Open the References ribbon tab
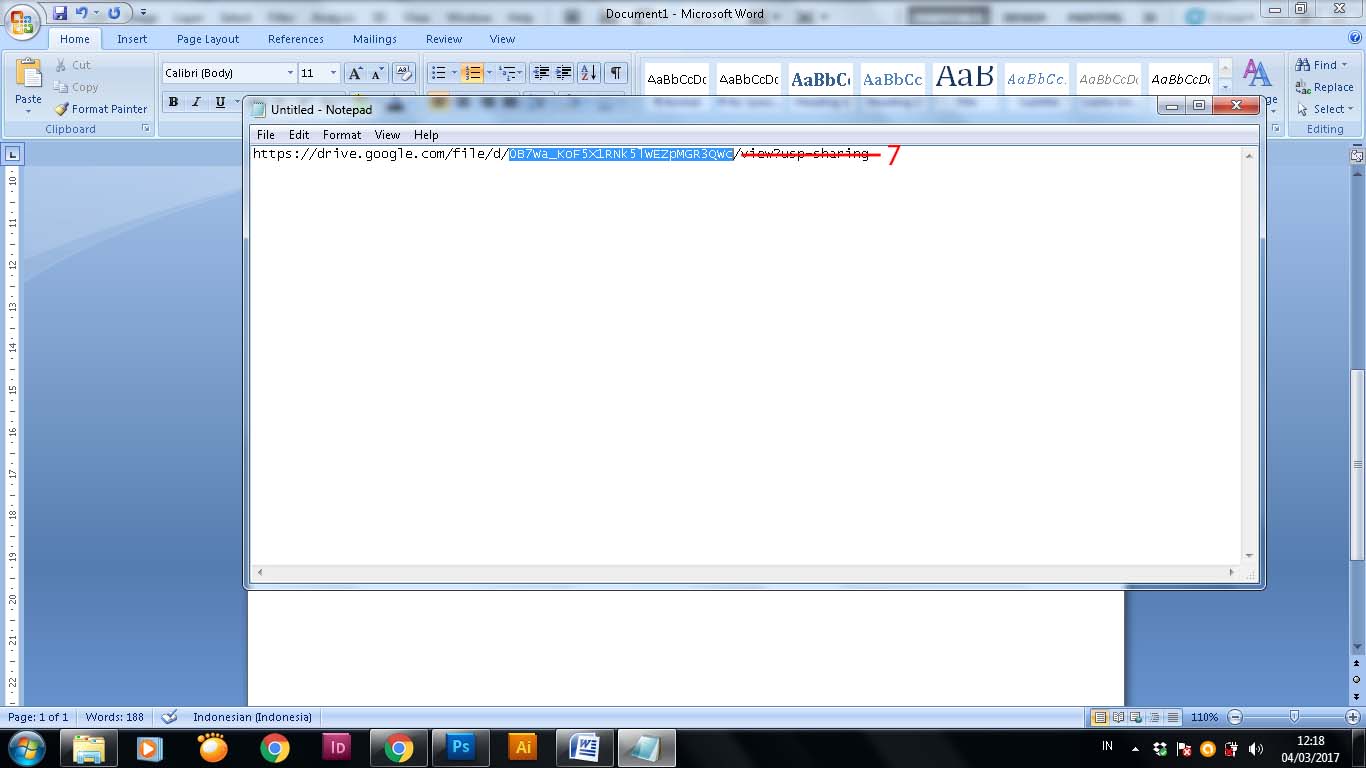Image resolution: width=1366 pixels, height=768 pixels. pos(296,39)
